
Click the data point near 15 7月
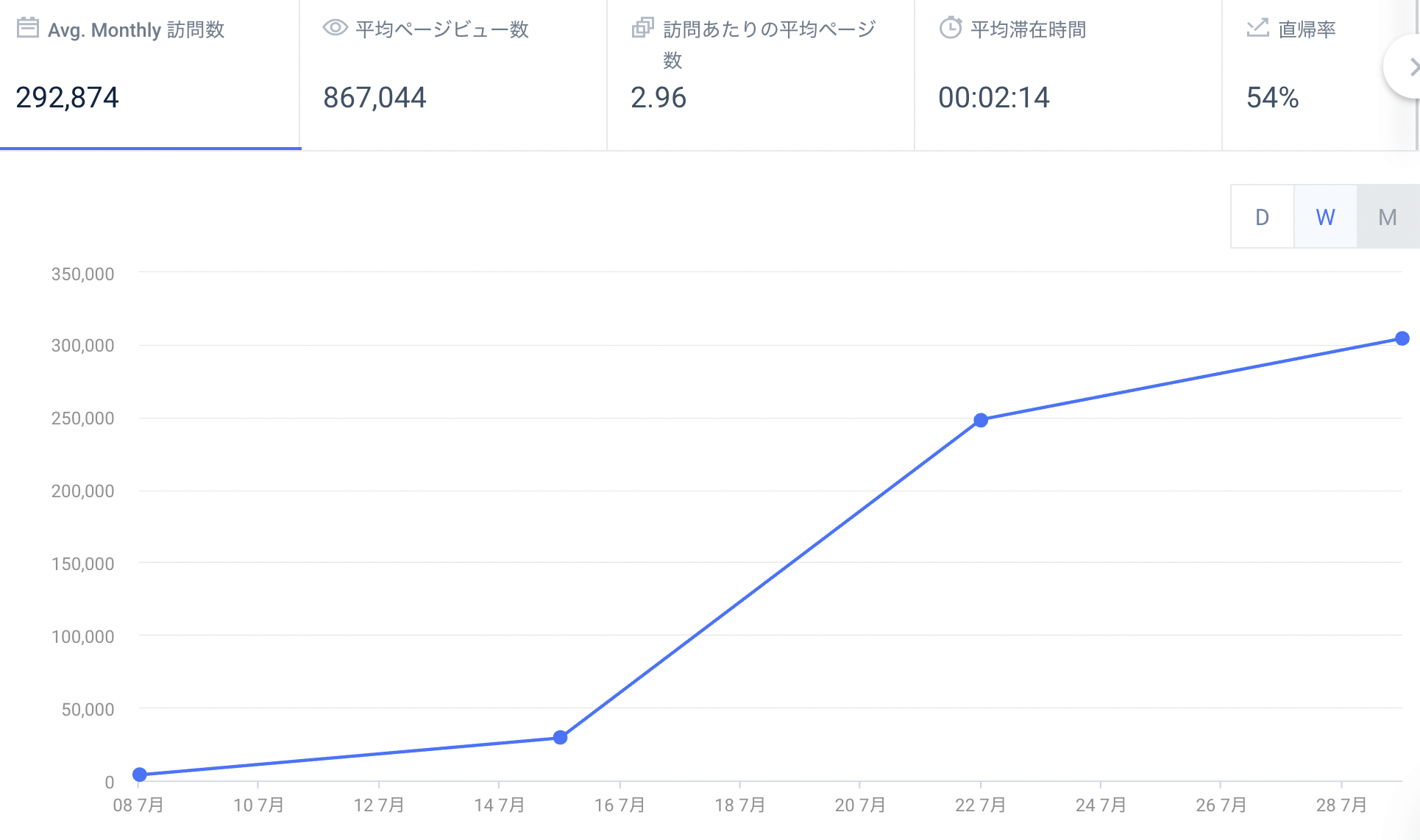pyautogui.click(x=560, y=737)
